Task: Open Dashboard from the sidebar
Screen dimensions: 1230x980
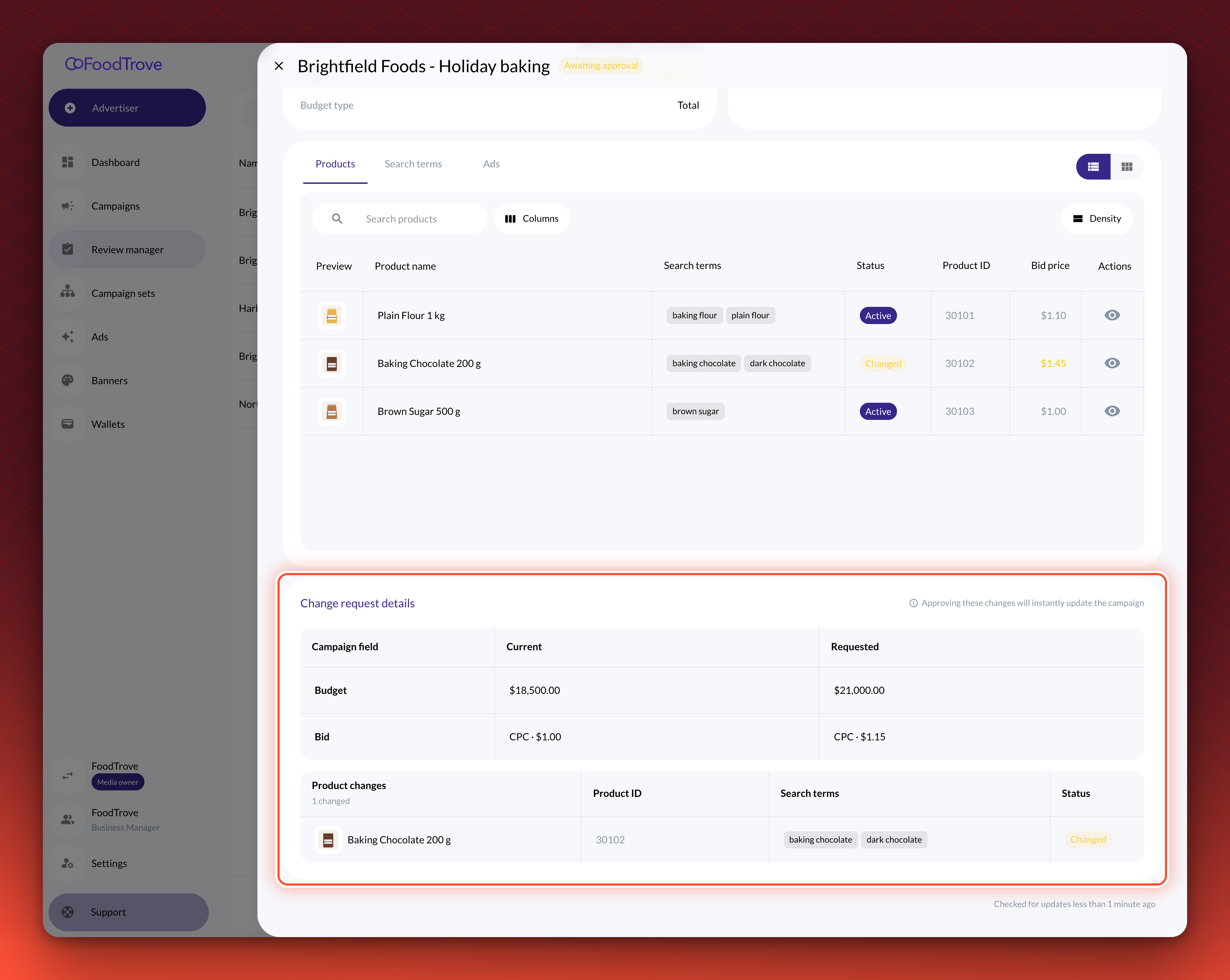Action: tap(127, 163)
